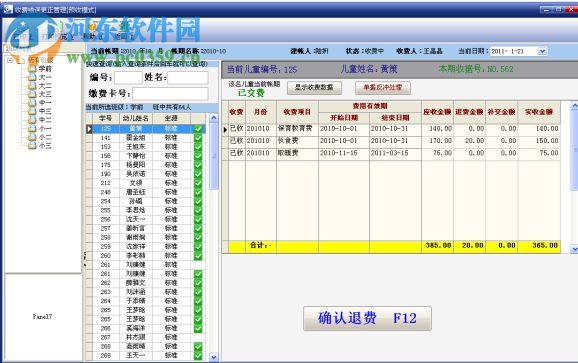Screen dimensions: 578x363
Task: Select the 大三 class folder
Action: 41,94
